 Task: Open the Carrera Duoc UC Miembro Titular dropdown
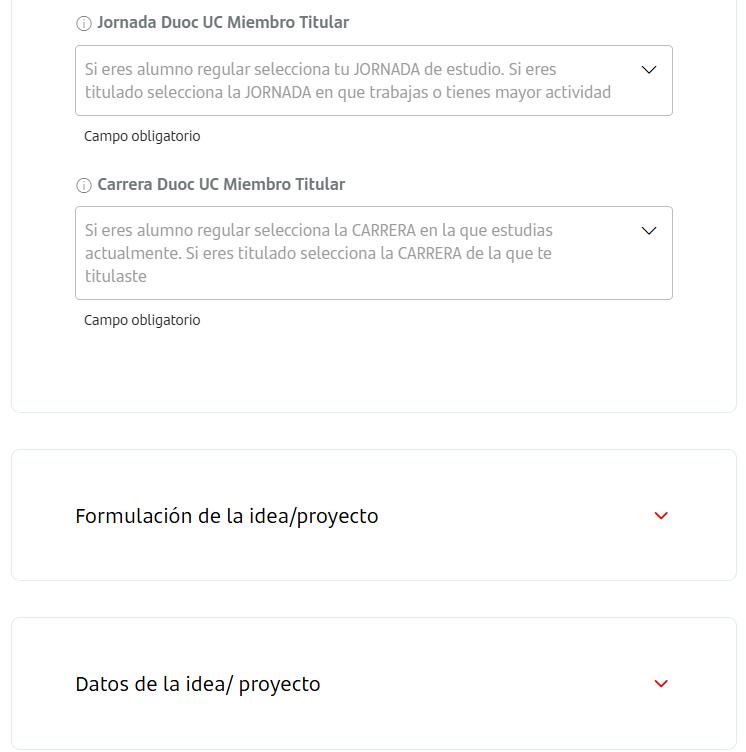pyautogui.click(x=374, y=253)
